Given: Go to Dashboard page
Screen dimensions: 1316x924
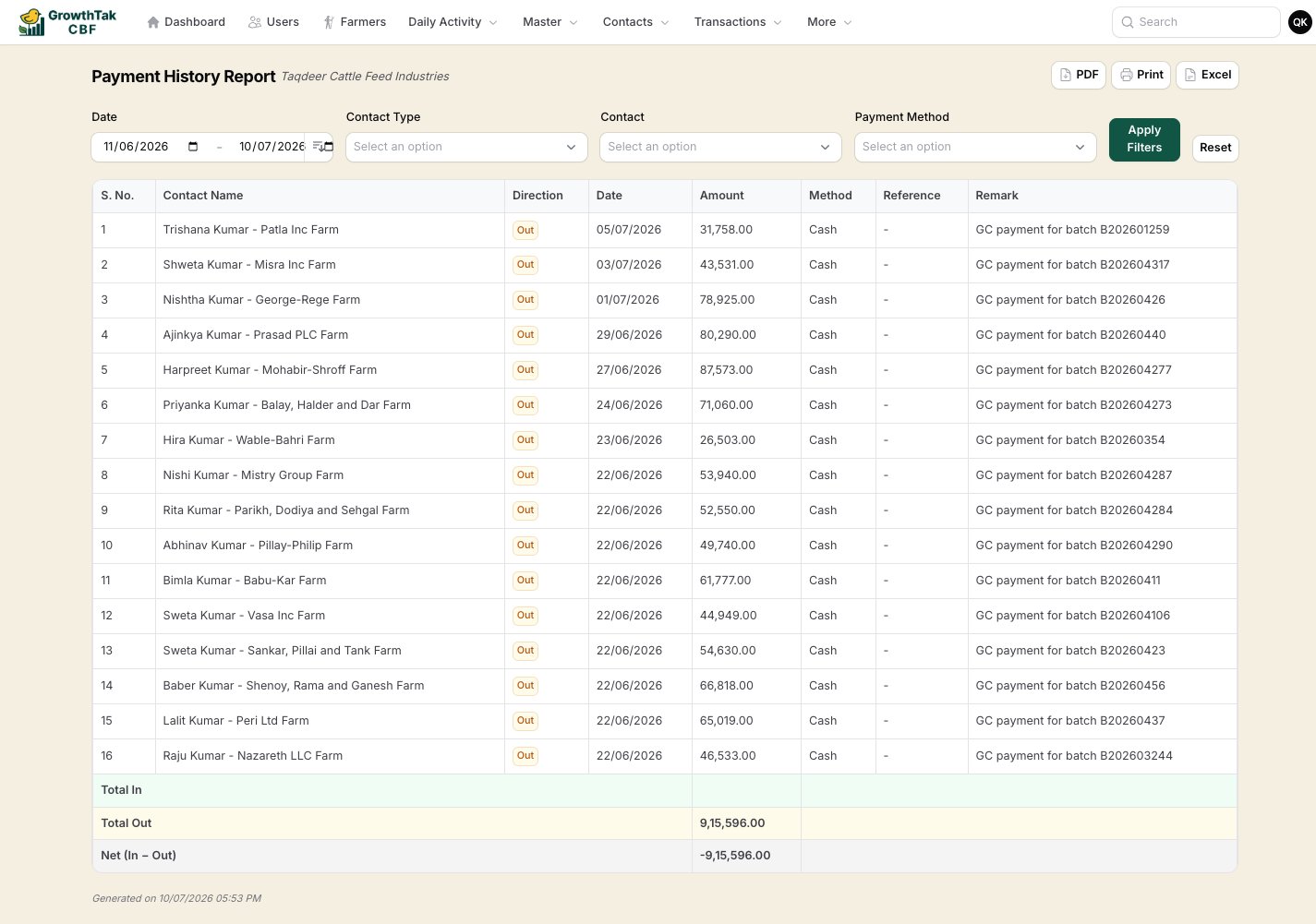Looking at the screenshot, I should pyautogui.click(x=186, y=22).
